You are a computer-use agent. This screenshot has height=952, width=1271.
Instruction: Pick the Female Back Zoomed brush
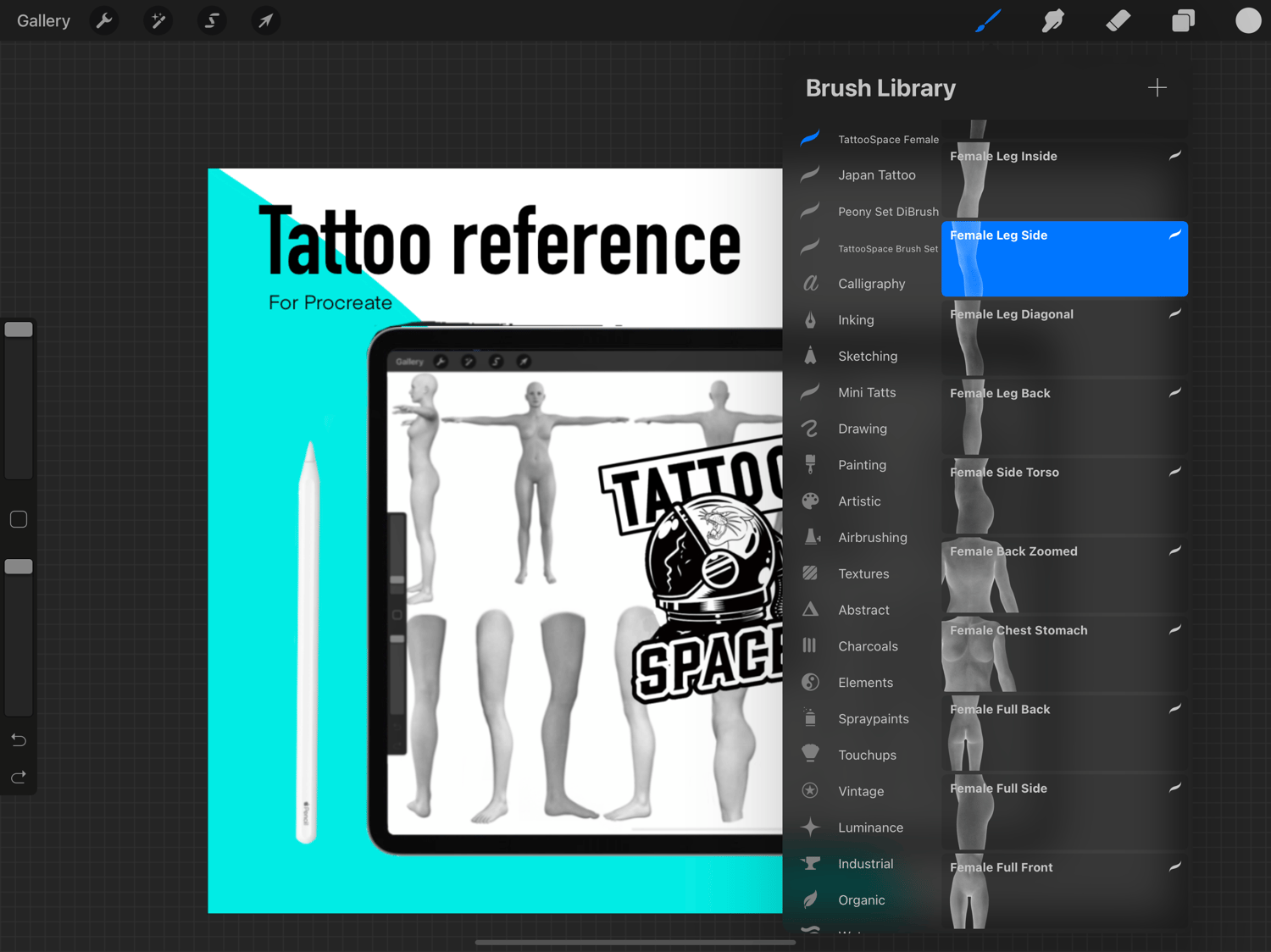coord(1064,575)
